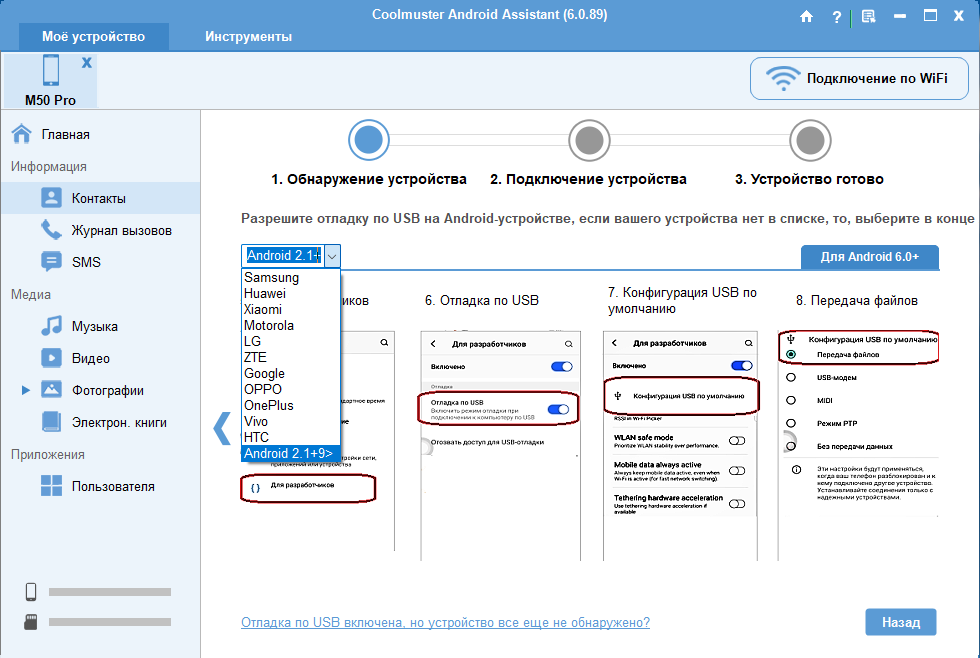Expand the Photos (Фотографии) tree item
This screenshot has width=980, height=658.
pos(26,390)
